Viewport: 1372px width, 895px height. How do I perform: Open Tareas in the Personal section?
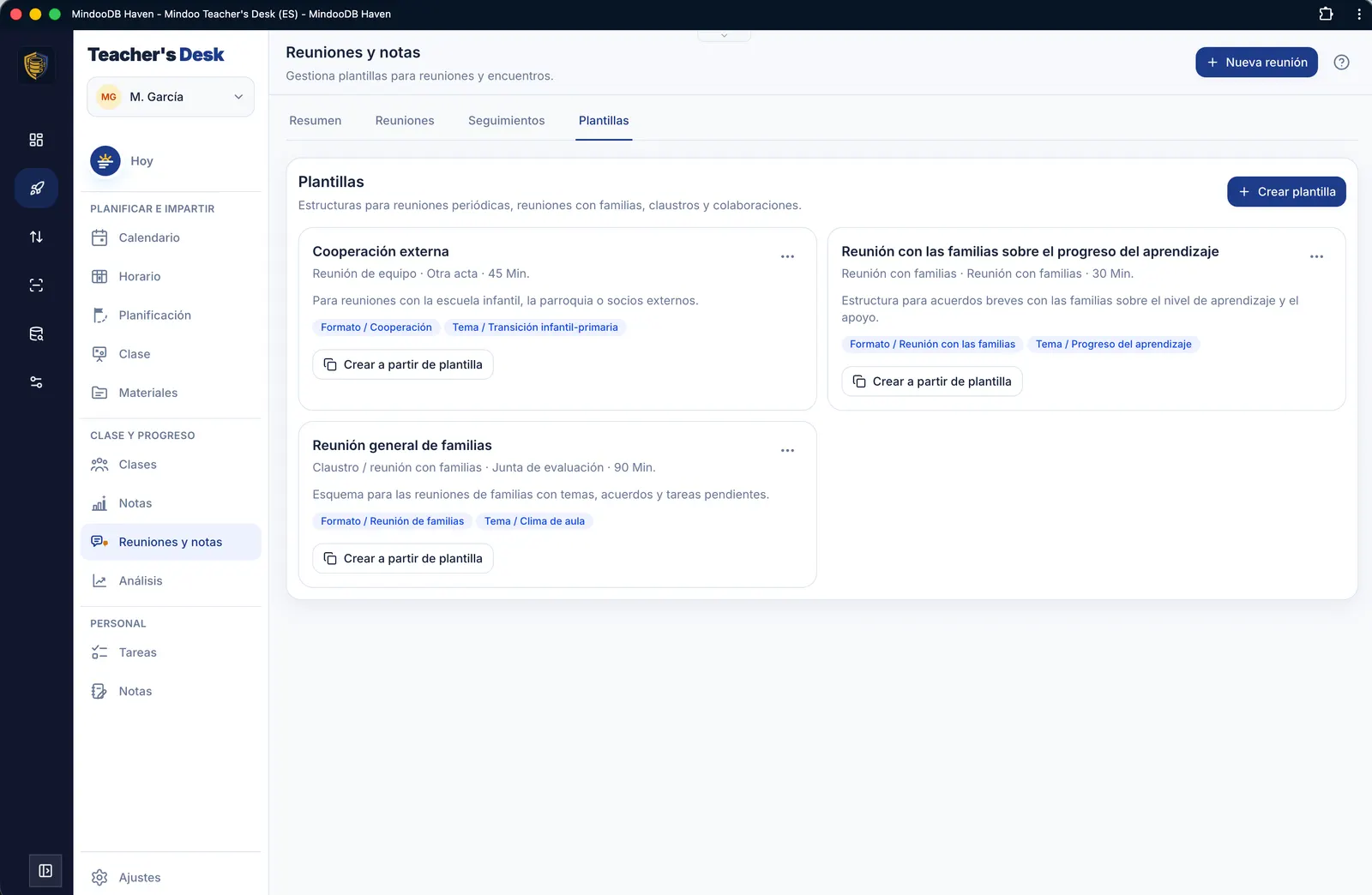pos(171,652)
